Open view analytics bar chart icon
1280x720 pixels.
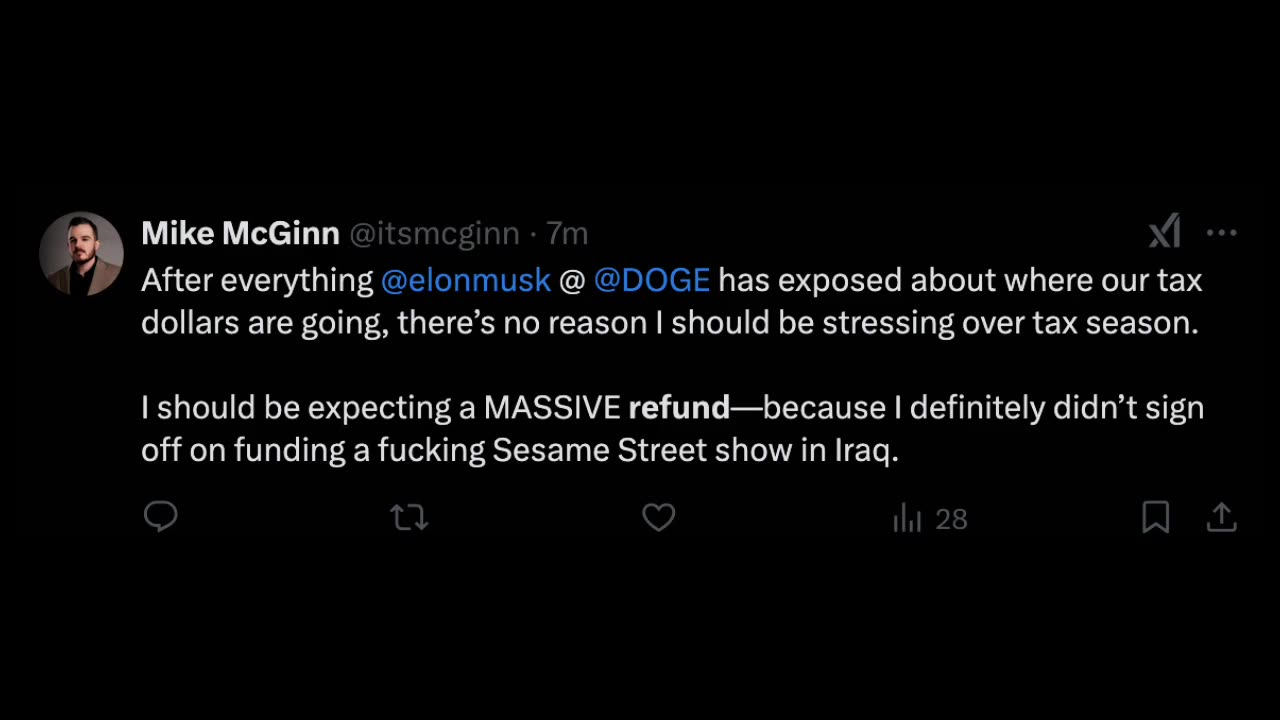click(x=907, y=518)
